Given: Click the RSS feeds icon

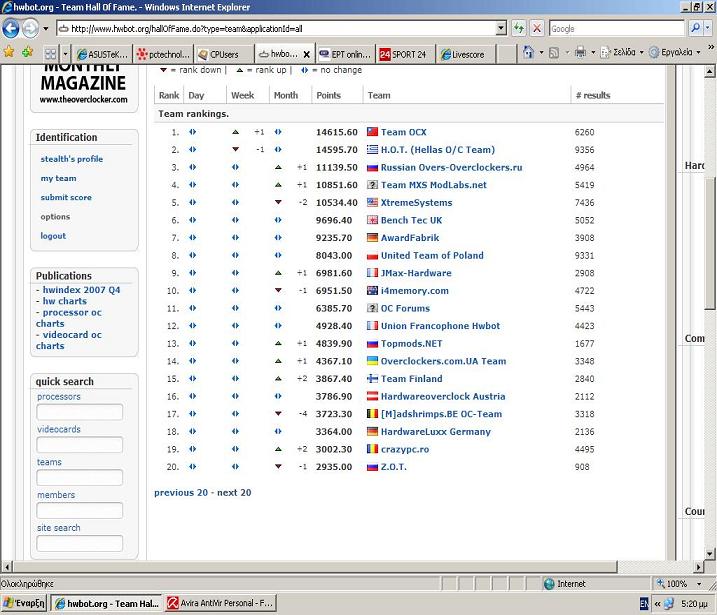Looking at the screenshot, I should pos(554,53).
